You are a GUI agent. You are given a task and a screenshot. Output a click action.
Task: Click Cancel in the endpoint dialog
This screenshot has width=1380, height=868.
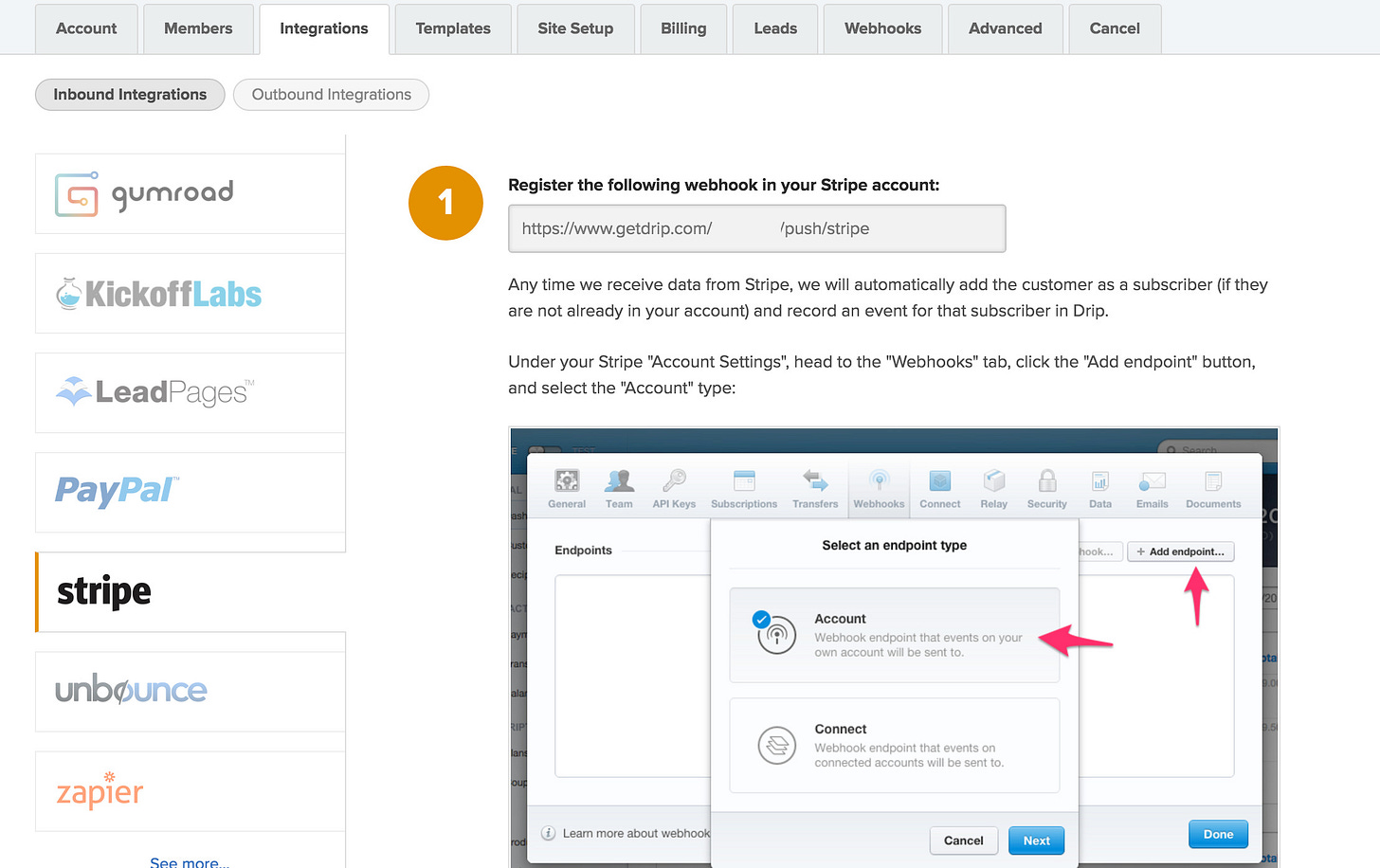tap(964, 841)
